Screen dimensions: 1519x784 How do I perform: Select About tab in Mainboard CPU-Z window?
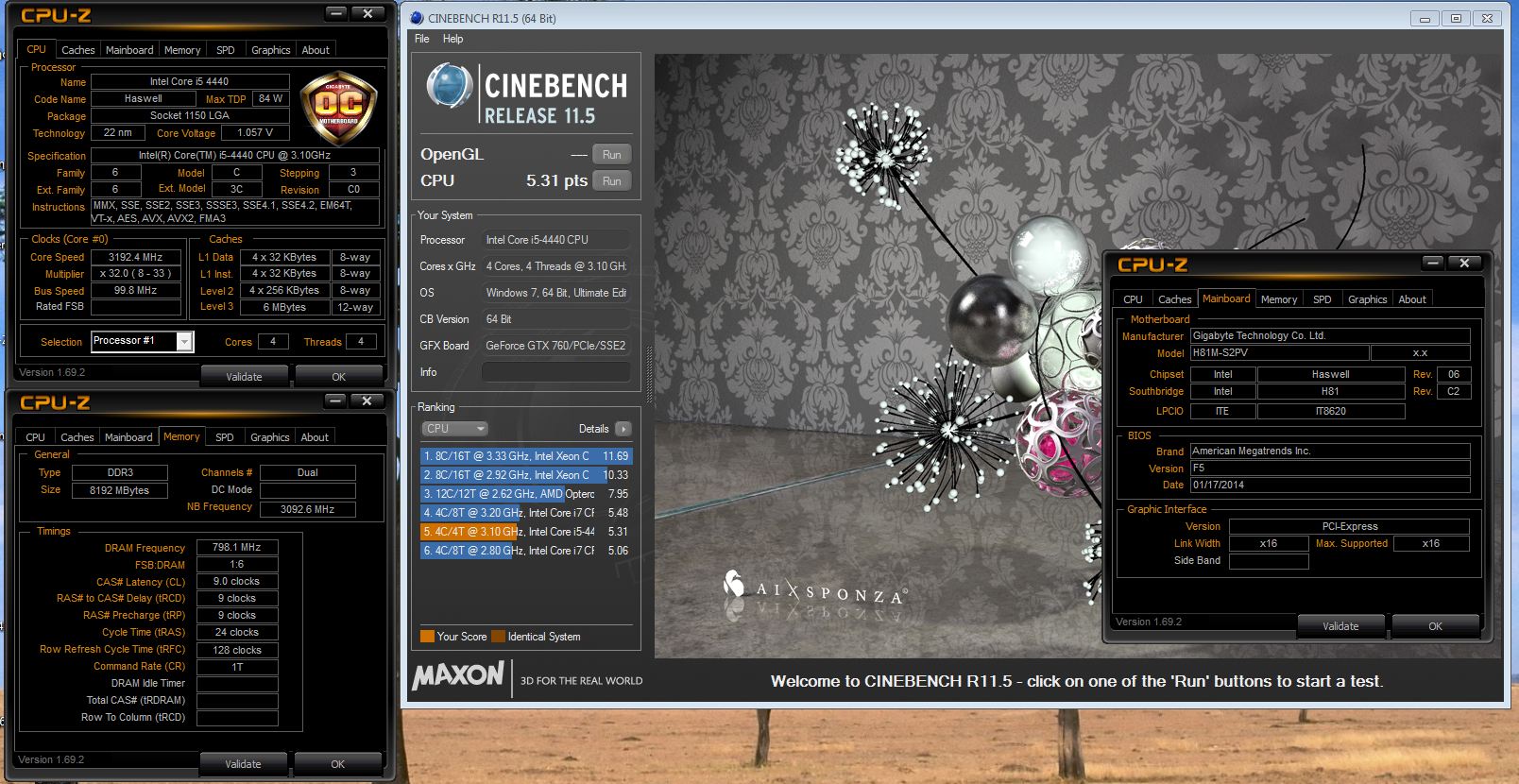coord(1412,299)
